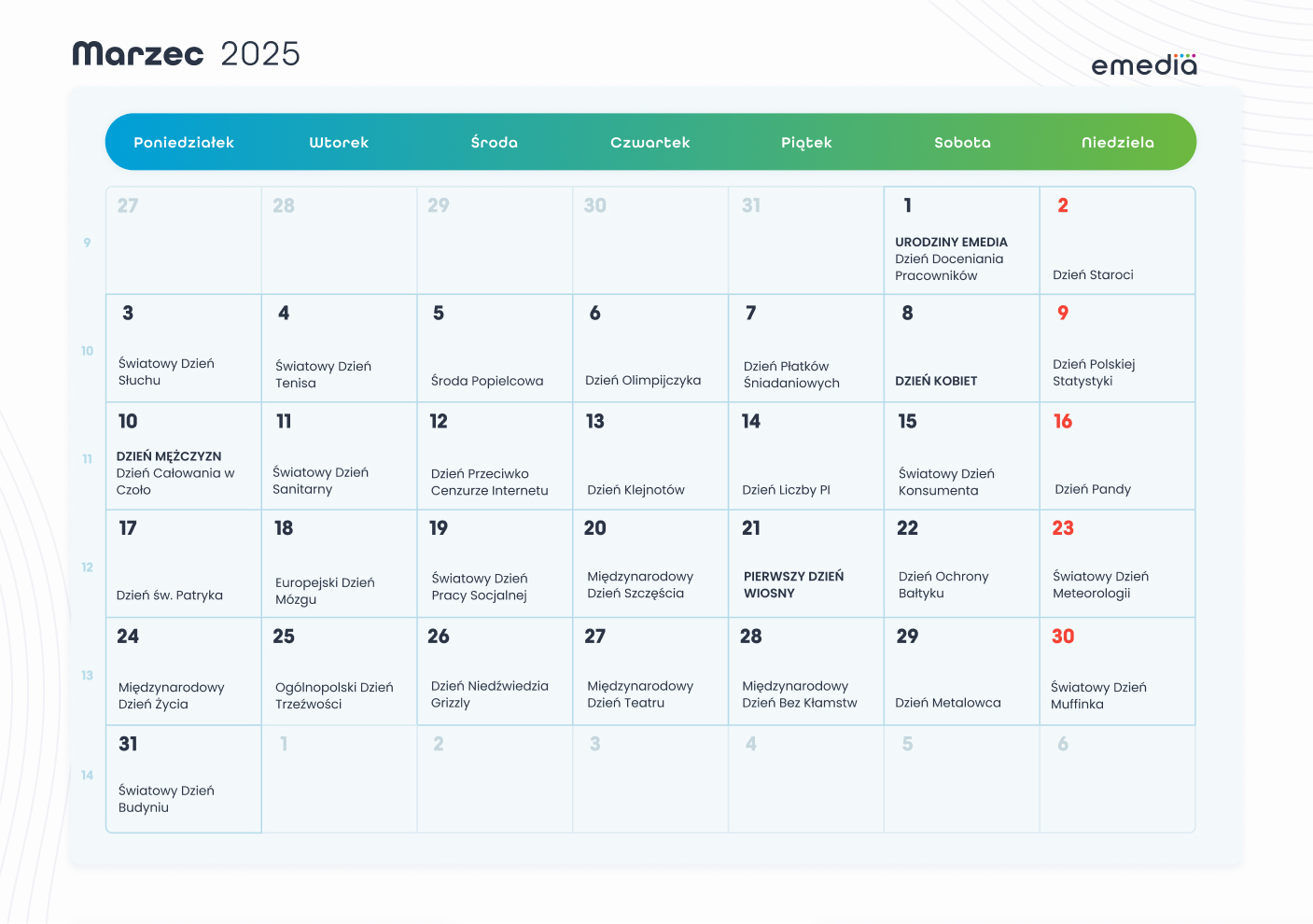Select the Poniedziałek column header
1313x924 pixels.
pyautogui.click(x=184, y=143)
